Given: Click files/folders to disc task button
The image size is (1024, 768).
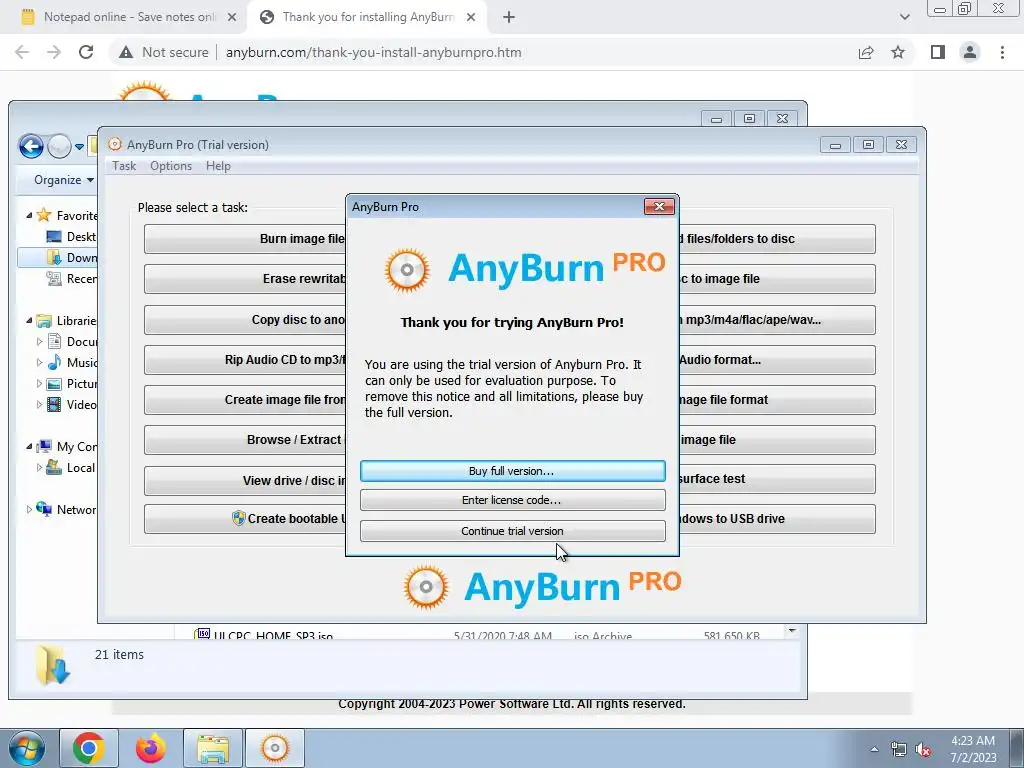Looking at the screenshot, I should pos(777,239).
